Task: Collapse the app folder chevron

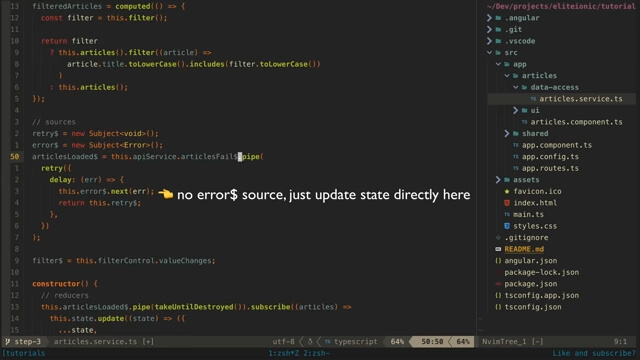Action: click(498, 64)
